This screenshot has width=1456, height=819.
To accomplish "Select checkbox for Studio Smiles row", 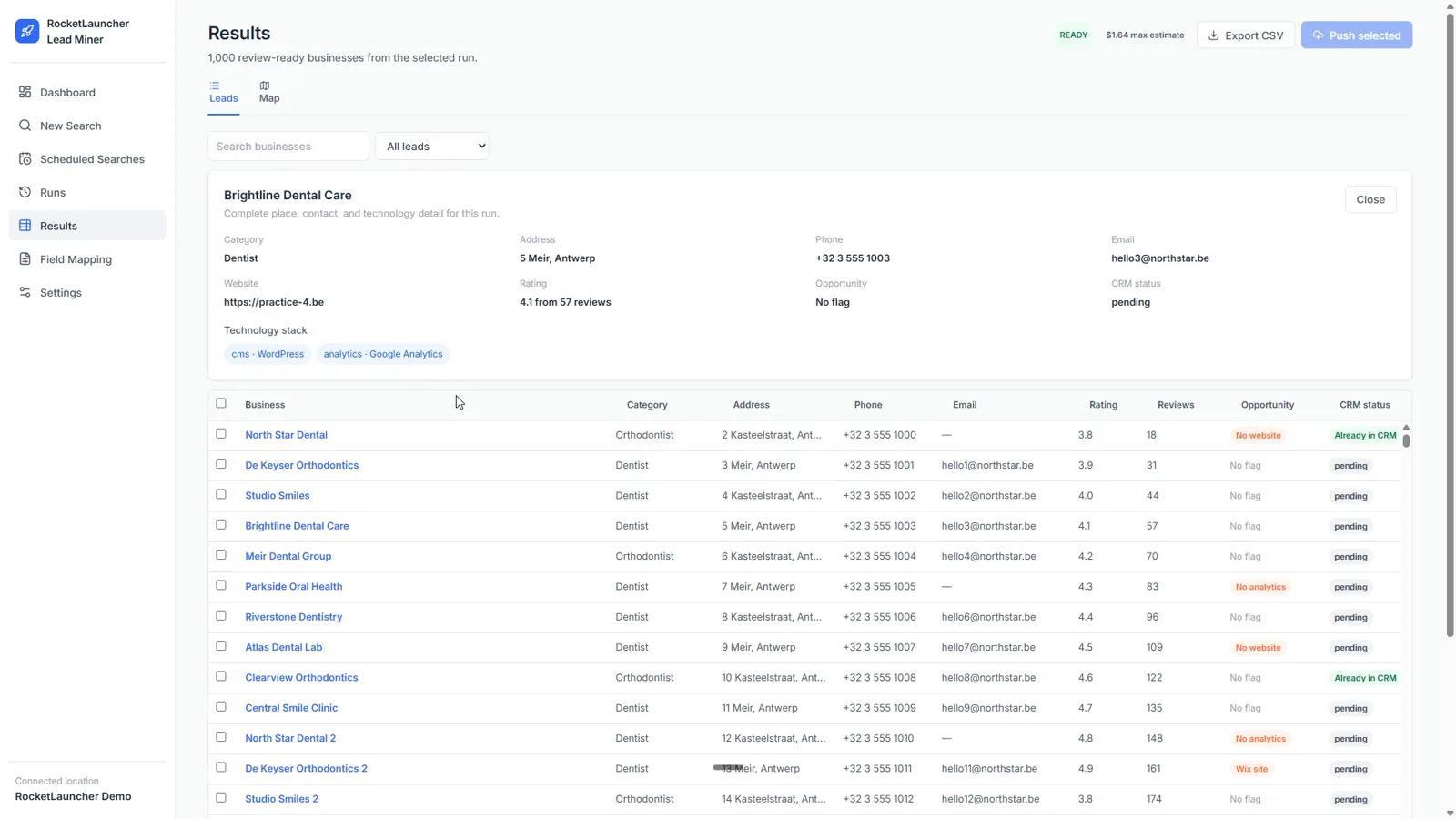I will (x=221, y=494).
